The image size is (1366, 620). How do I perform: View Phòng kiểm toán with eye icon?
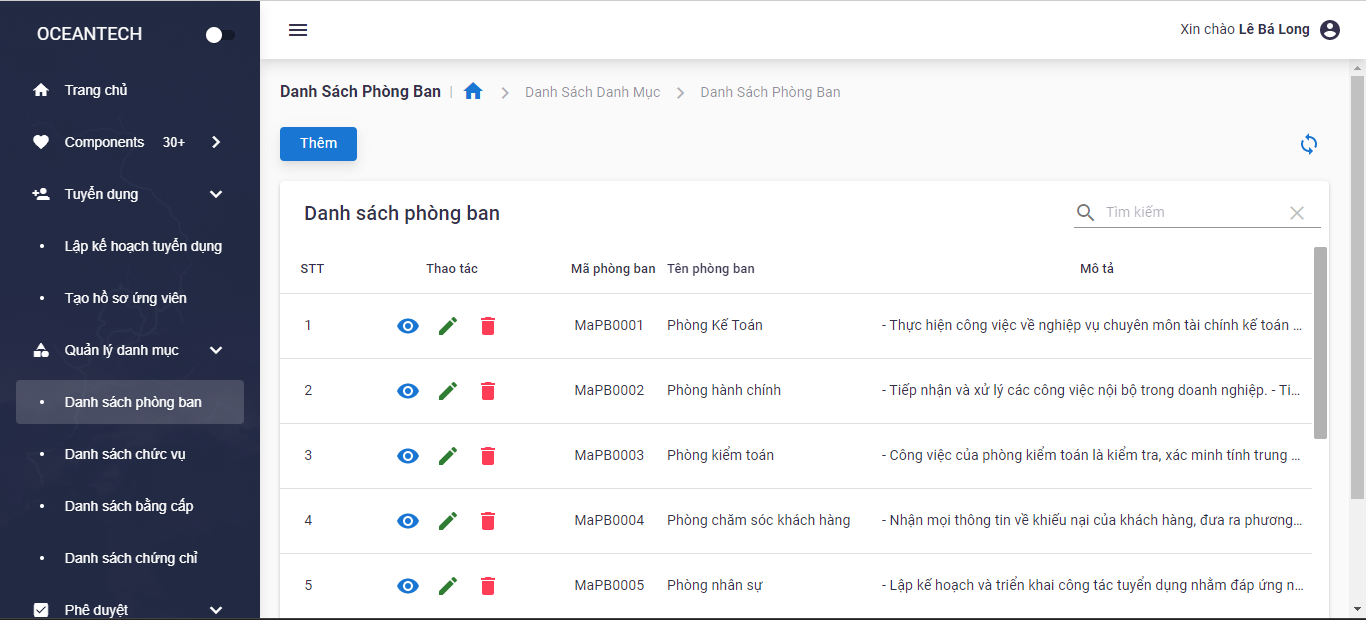(x=408, y=456)
